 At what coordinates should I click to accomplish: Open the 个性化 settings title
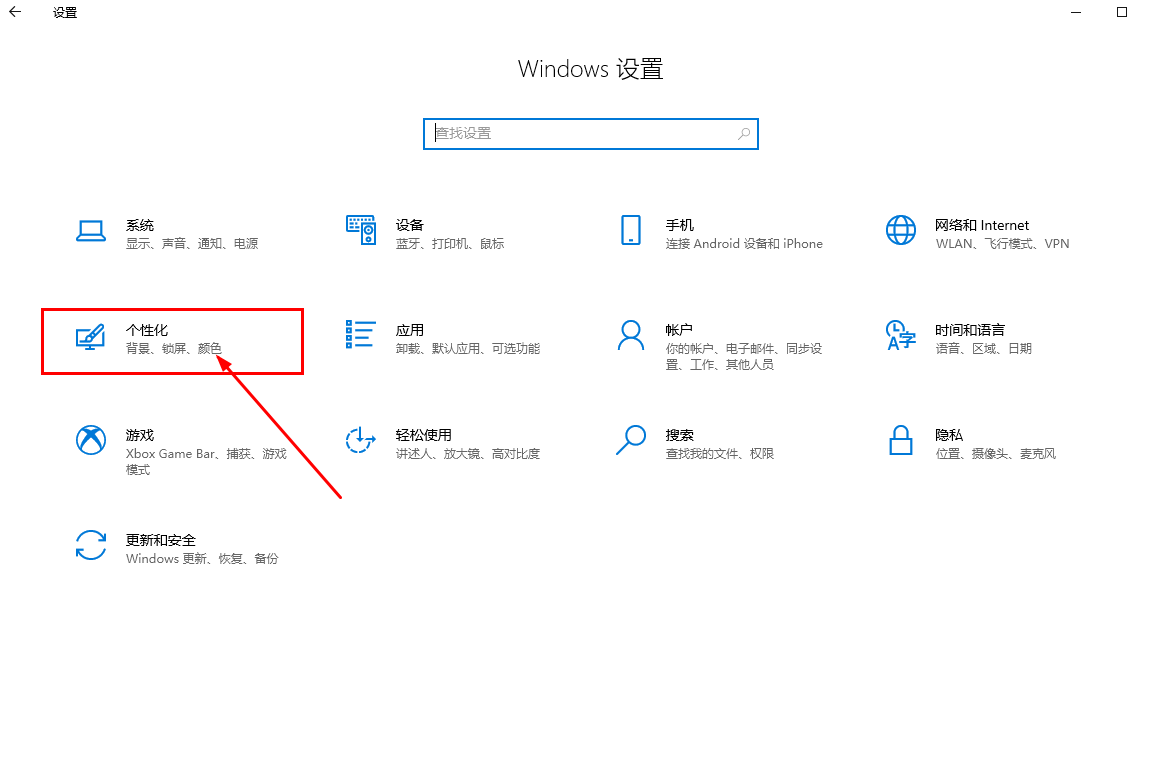147,330
